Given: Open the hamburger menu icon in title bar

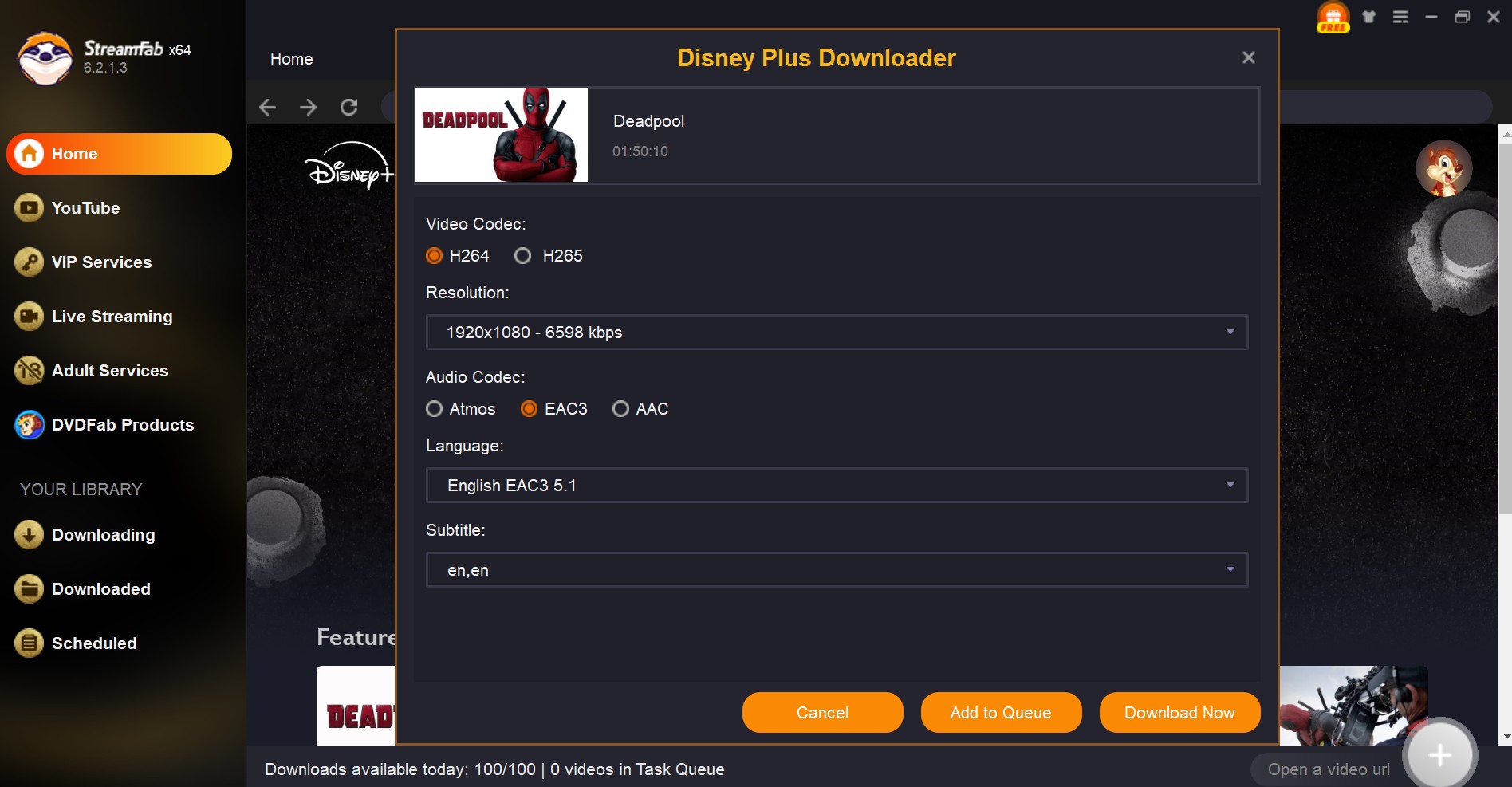Looking at the screenshot, I should click(1400, 17).
